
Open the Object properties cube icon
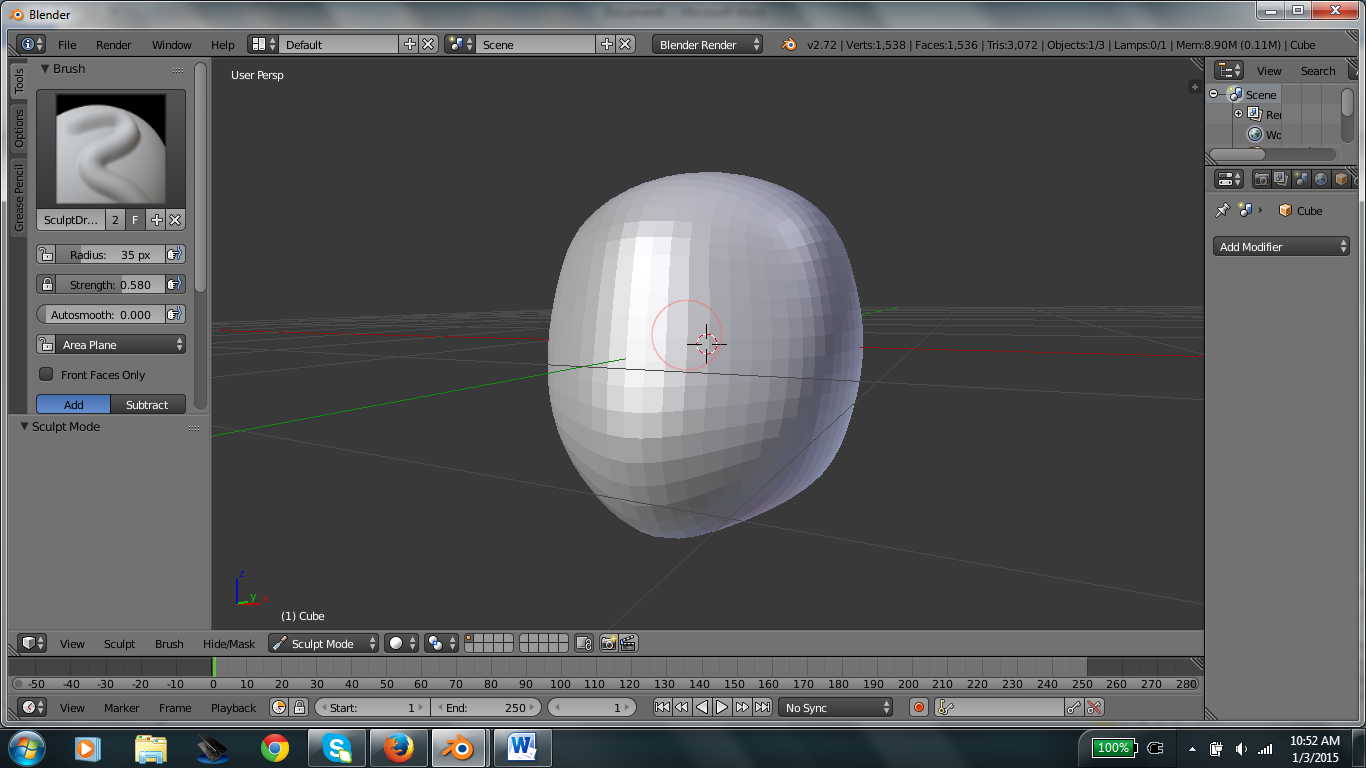pyautogui.click(x=1340, y=178)
